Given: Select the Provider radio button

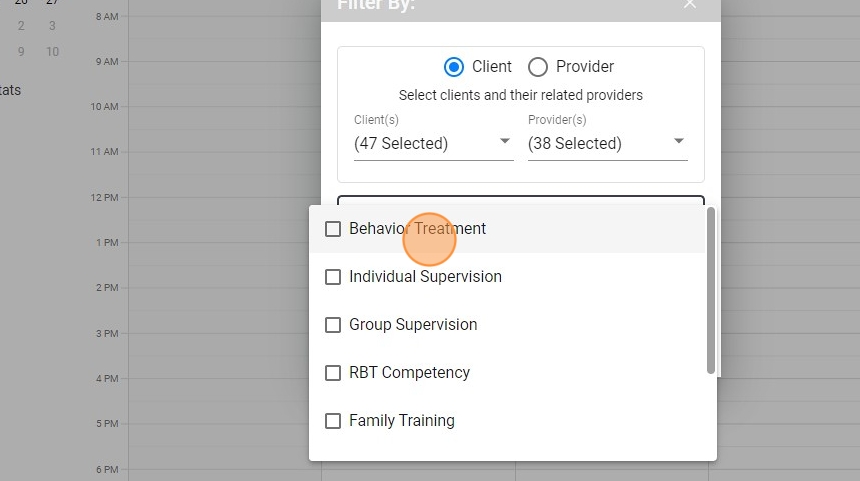Looking at the screenshot, I should click(538, 67).
